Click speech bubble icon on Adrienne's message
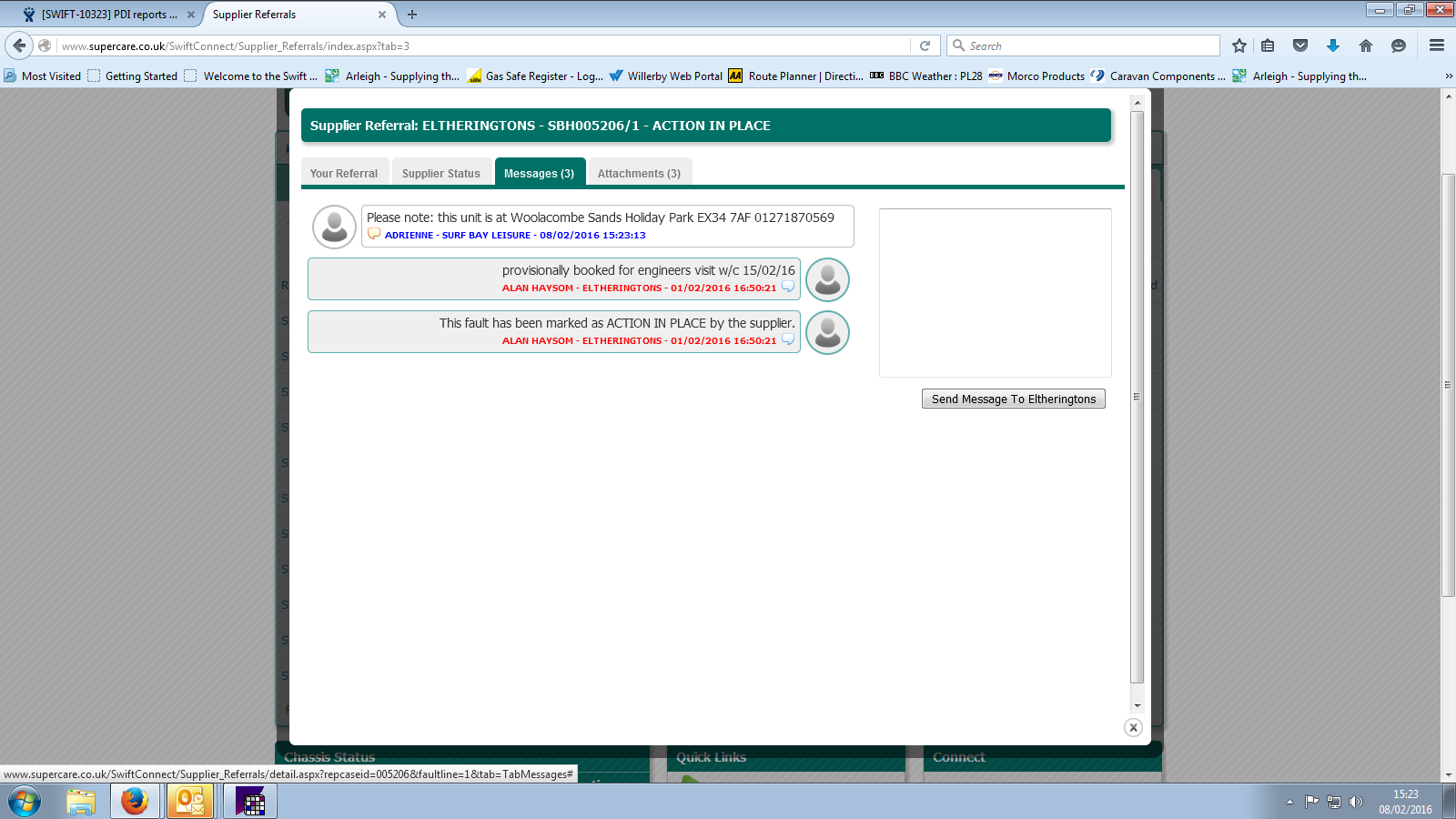This screenshot has height=819, width=1456. [373, 234]
